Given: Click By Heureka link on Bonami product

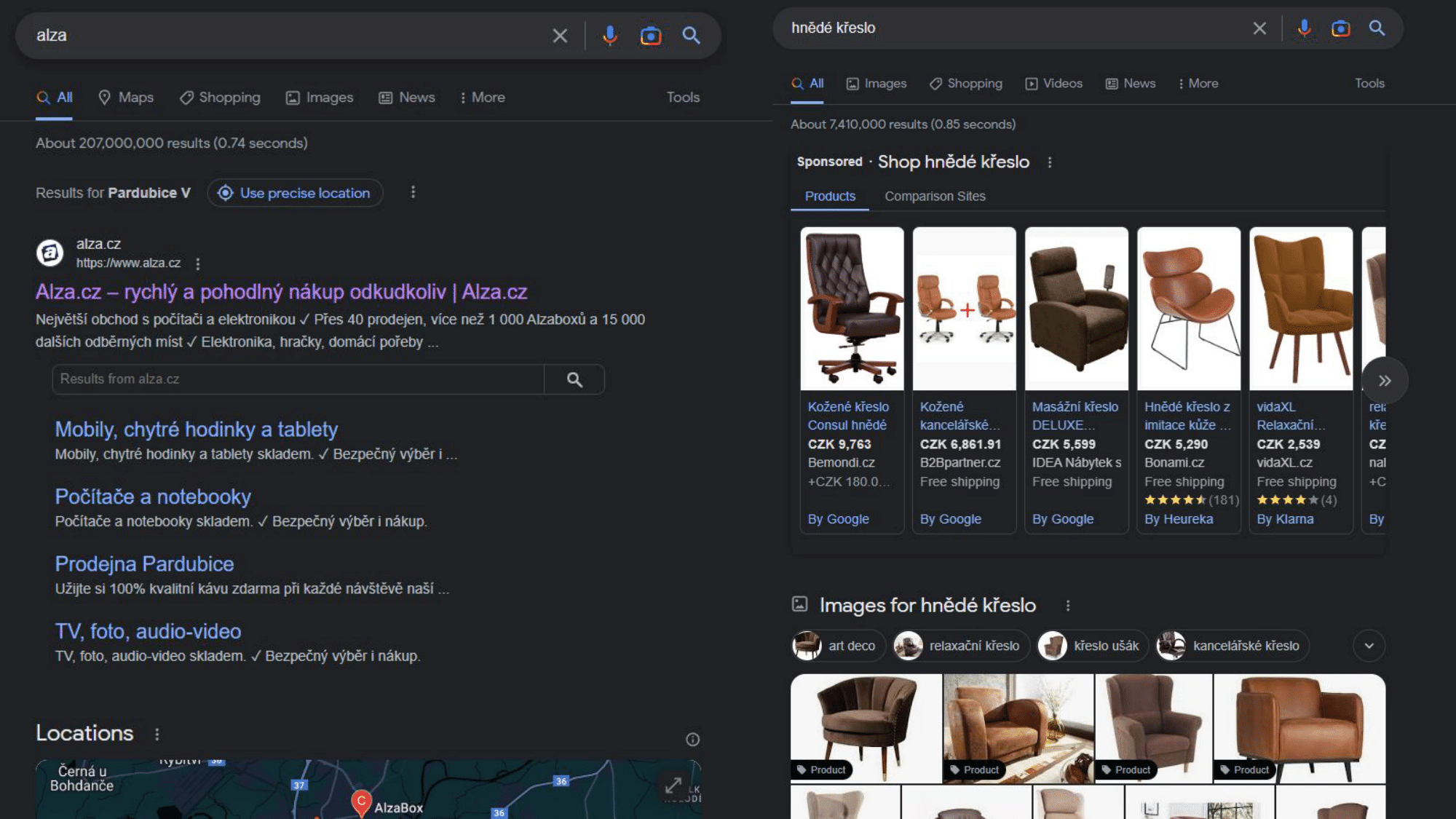Looking at the screenshot, I should point(1179,519).
